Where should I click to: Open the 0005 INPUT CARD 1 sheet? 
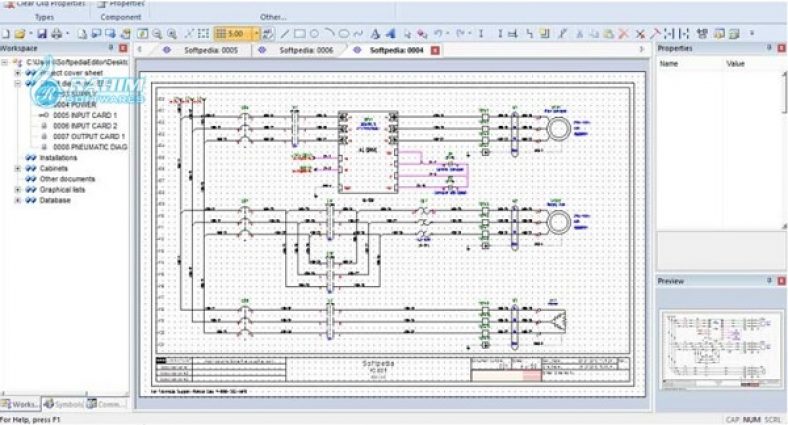[x=85, y=115]
